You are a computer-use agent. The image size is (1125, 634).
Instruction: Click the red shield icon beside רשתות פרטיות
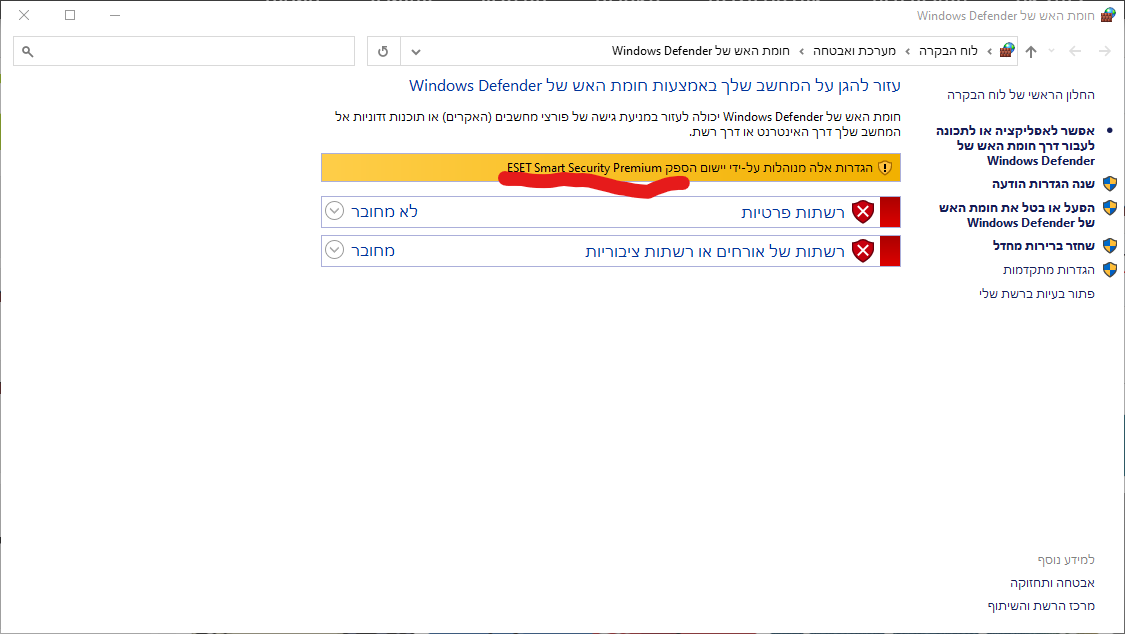click(862, 212)
